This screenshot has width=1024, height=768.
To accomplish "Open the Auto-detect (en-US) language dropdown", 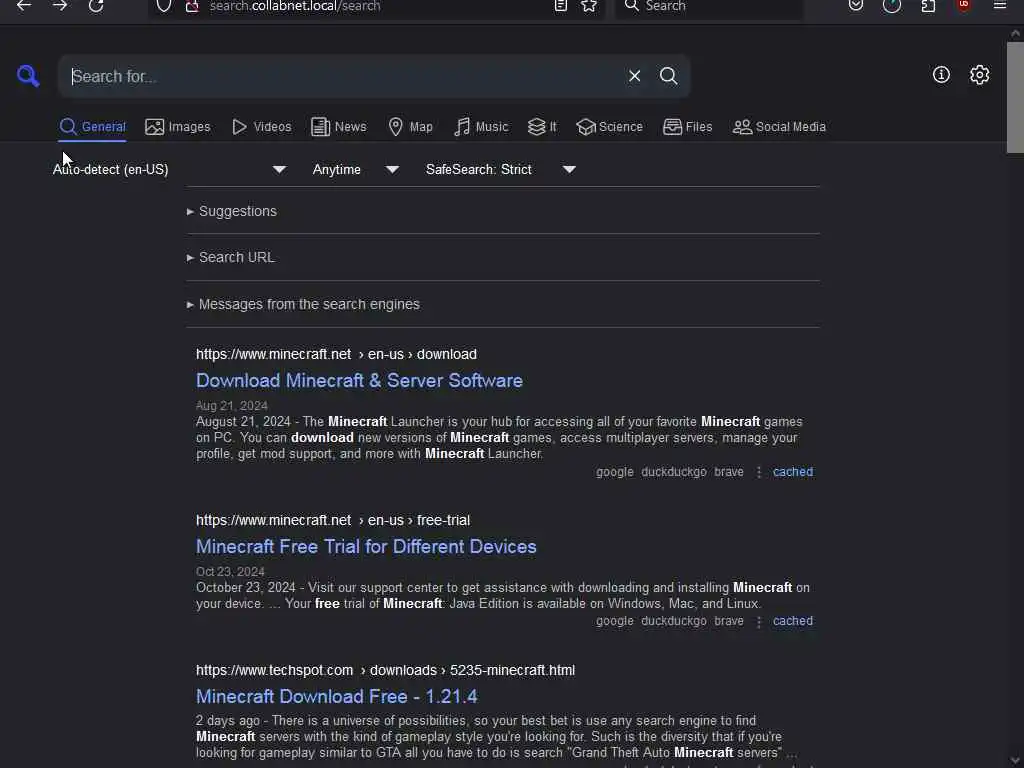I will point(170,169).
